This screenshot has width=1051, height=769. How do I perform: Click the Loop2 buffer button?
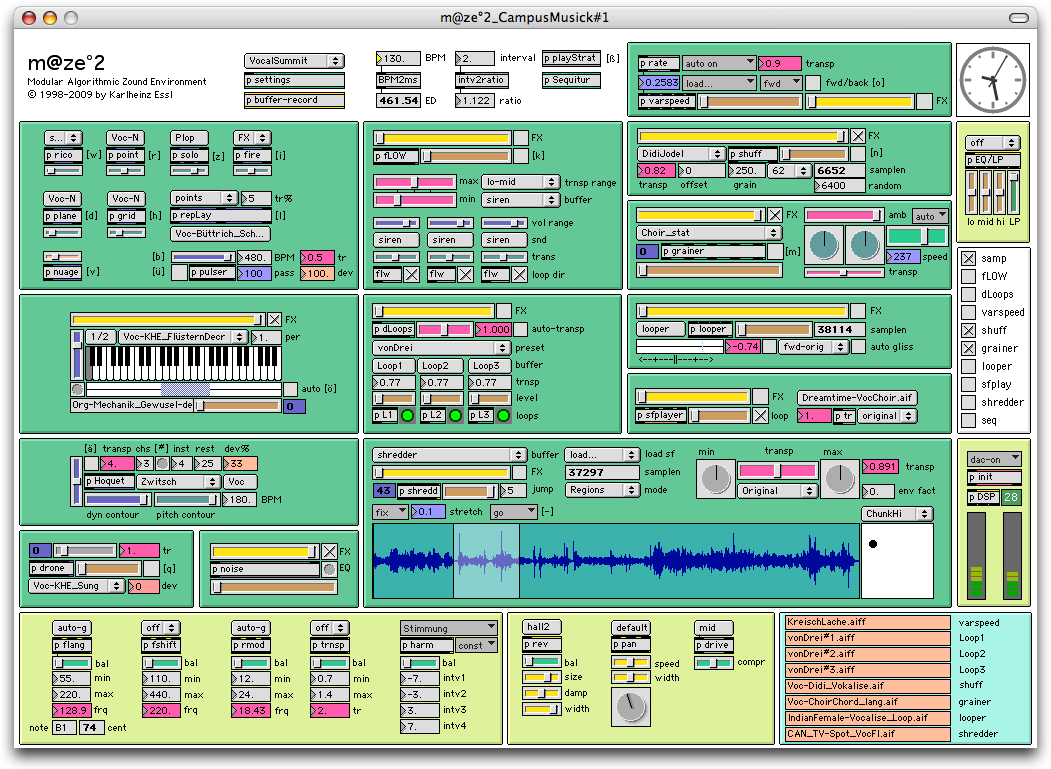[440, 365]
